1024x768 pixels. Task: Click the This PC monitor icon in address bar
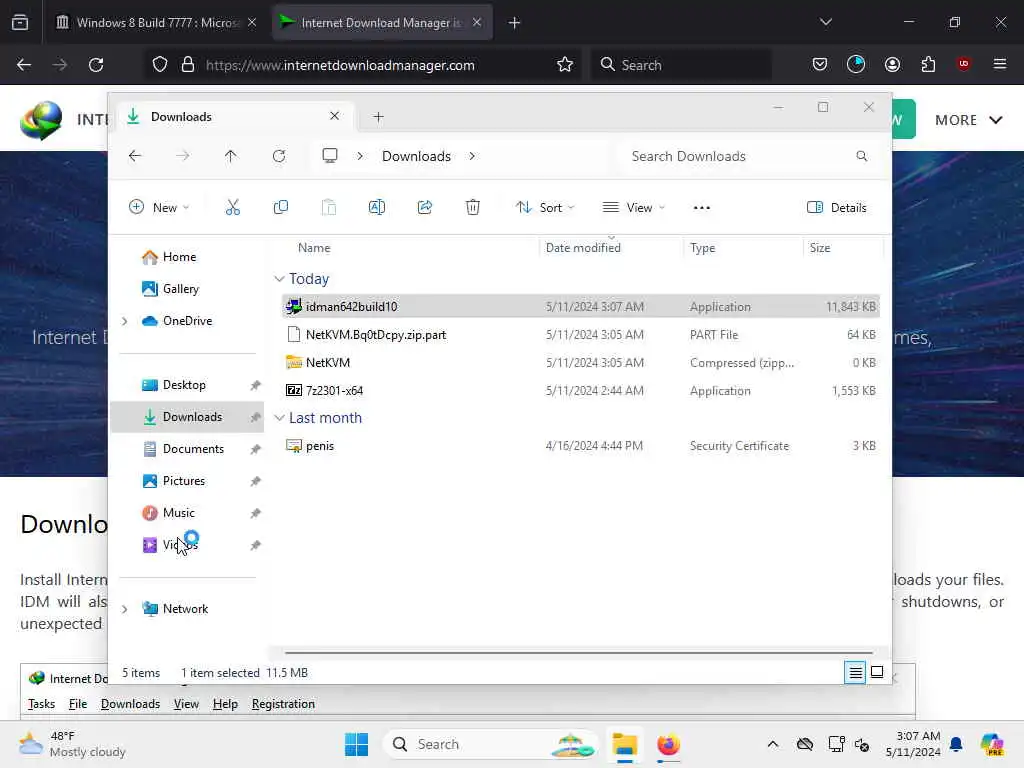click(330, 155)
